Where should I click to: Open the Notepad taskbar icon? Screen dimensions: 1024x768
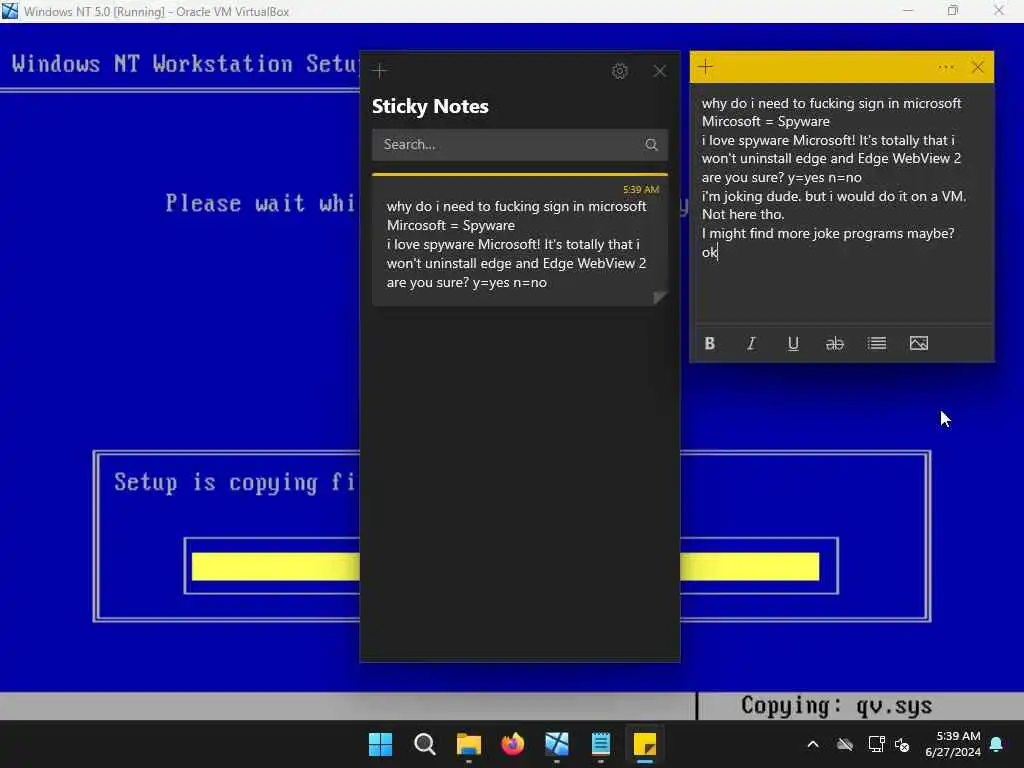point(601,744)
